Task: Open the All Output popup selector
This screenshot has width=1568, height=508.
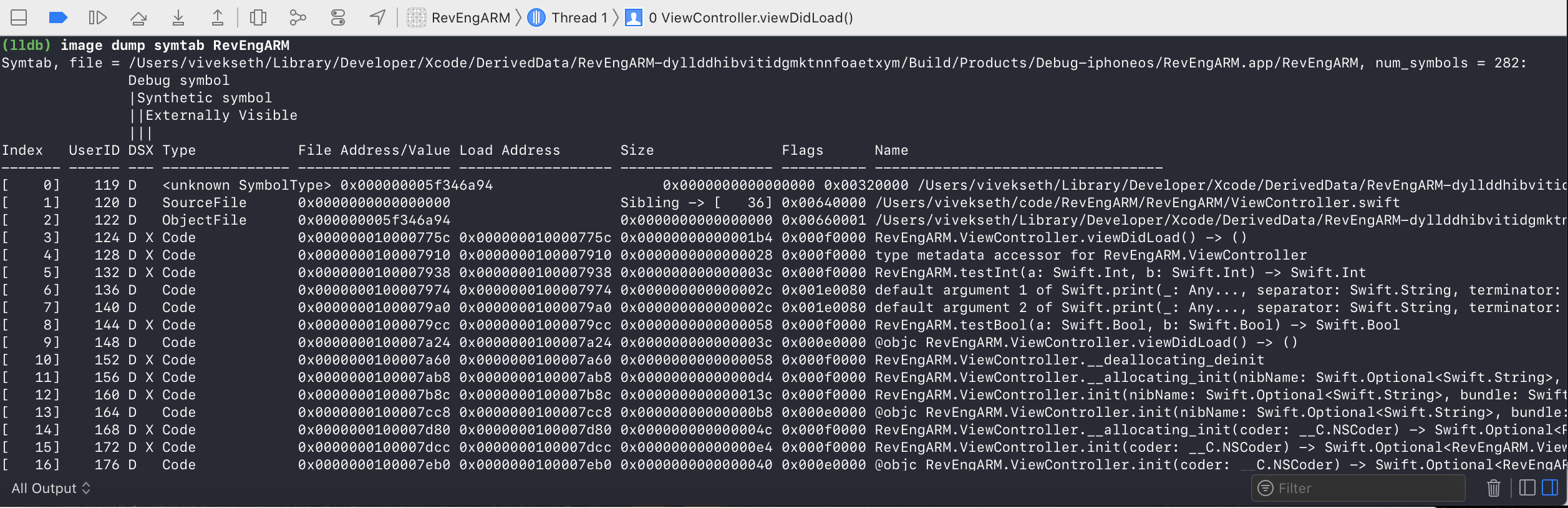Action: click(51, 488)
